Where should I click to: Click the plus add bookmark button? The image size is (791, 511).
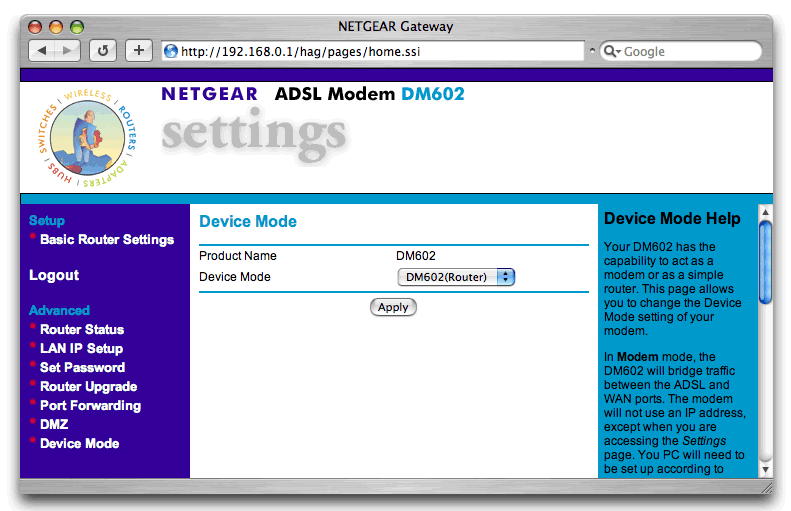click(x=138, y=51)
